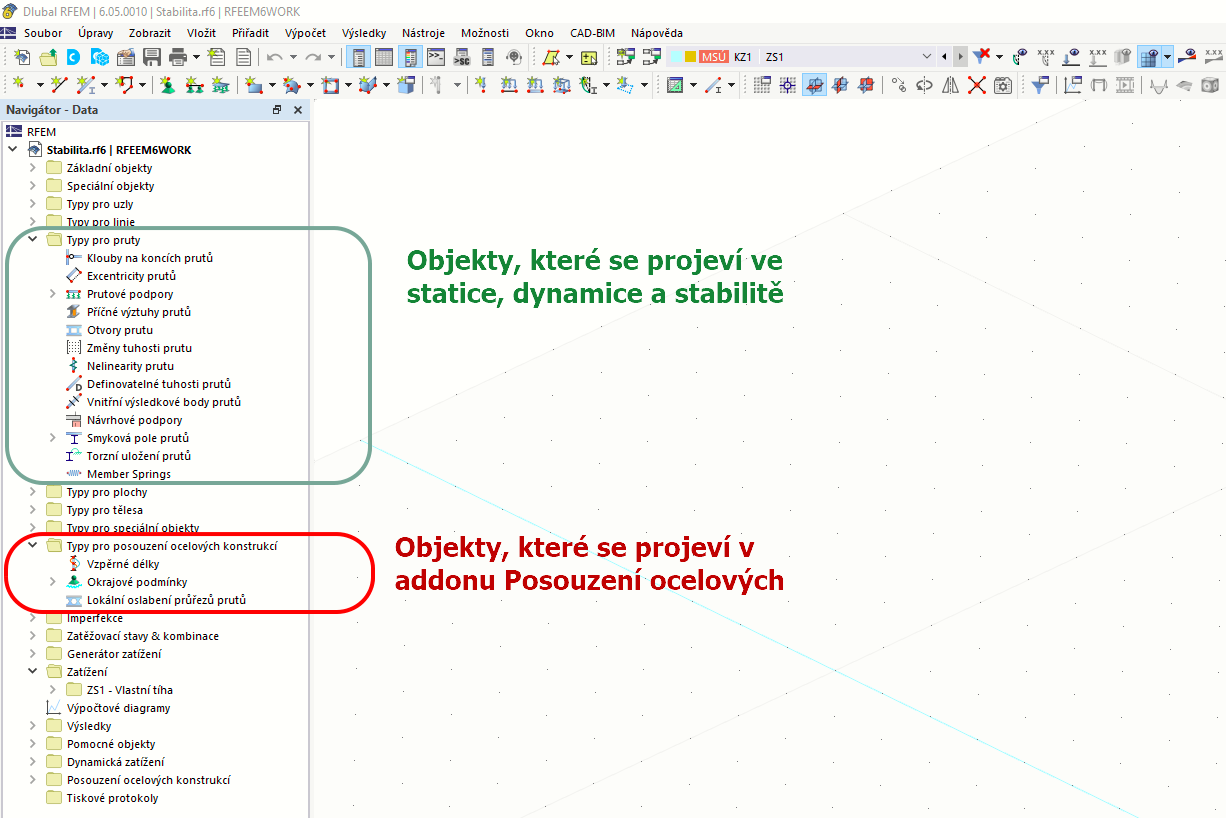
Task: Toggle the navigator panel visibility button
Action: pyautogui.click(x=358, y=57)
